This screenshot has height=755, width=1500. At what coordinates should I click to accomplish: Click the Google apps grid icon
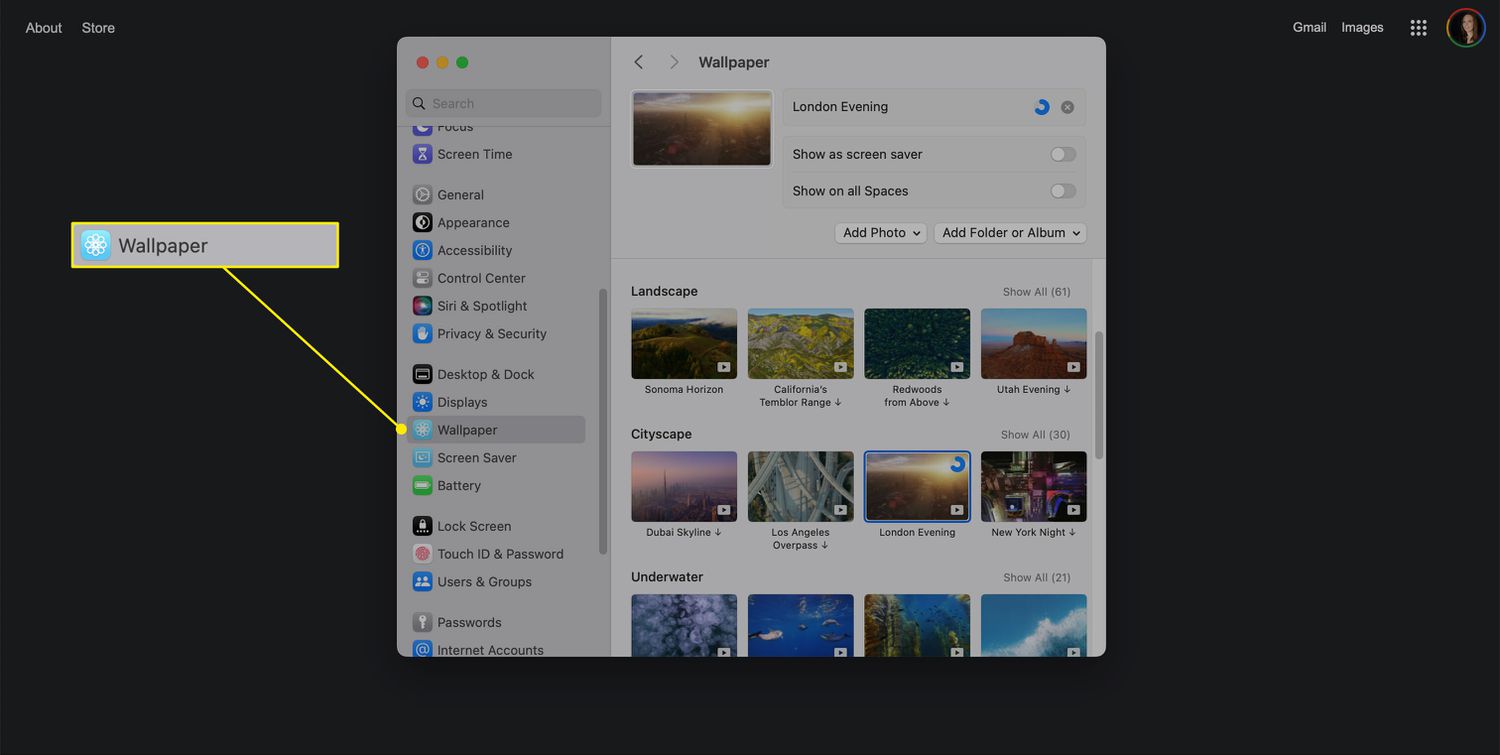point(1418,28)
